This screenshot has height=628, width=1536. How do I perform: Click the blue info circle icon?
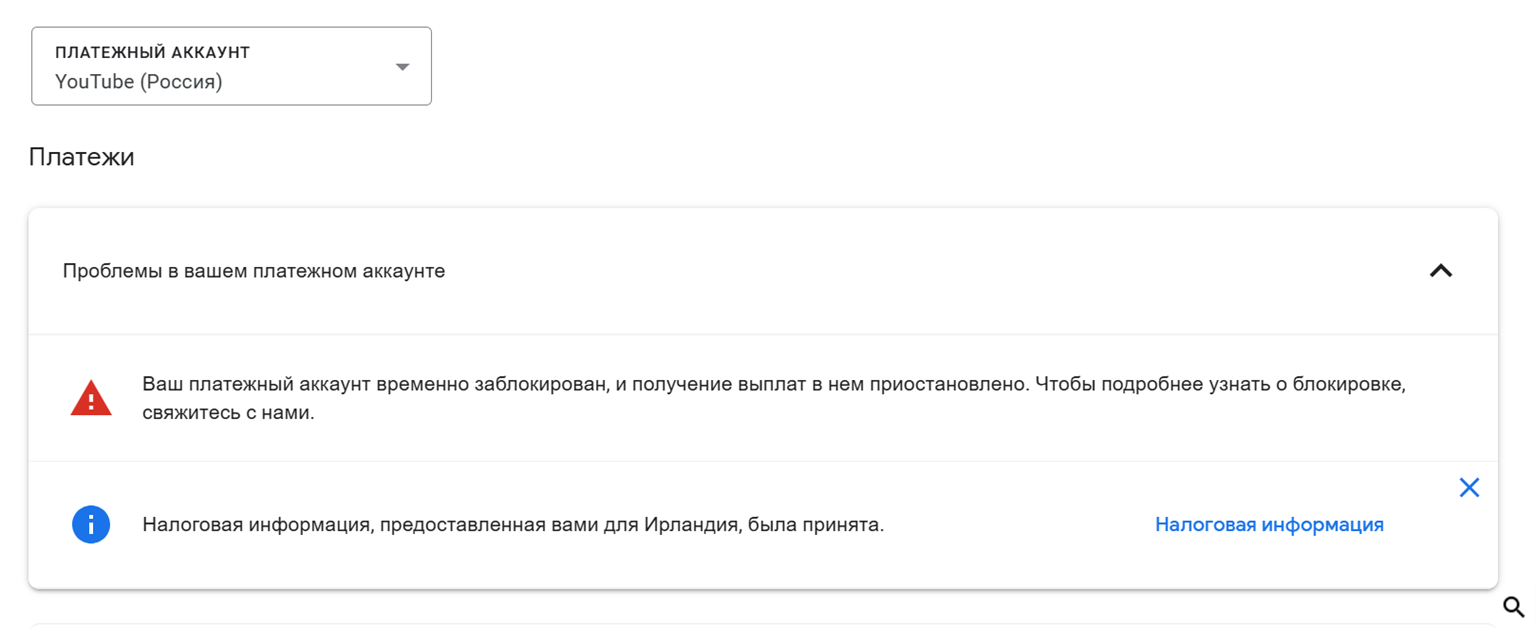click(91, 524)
